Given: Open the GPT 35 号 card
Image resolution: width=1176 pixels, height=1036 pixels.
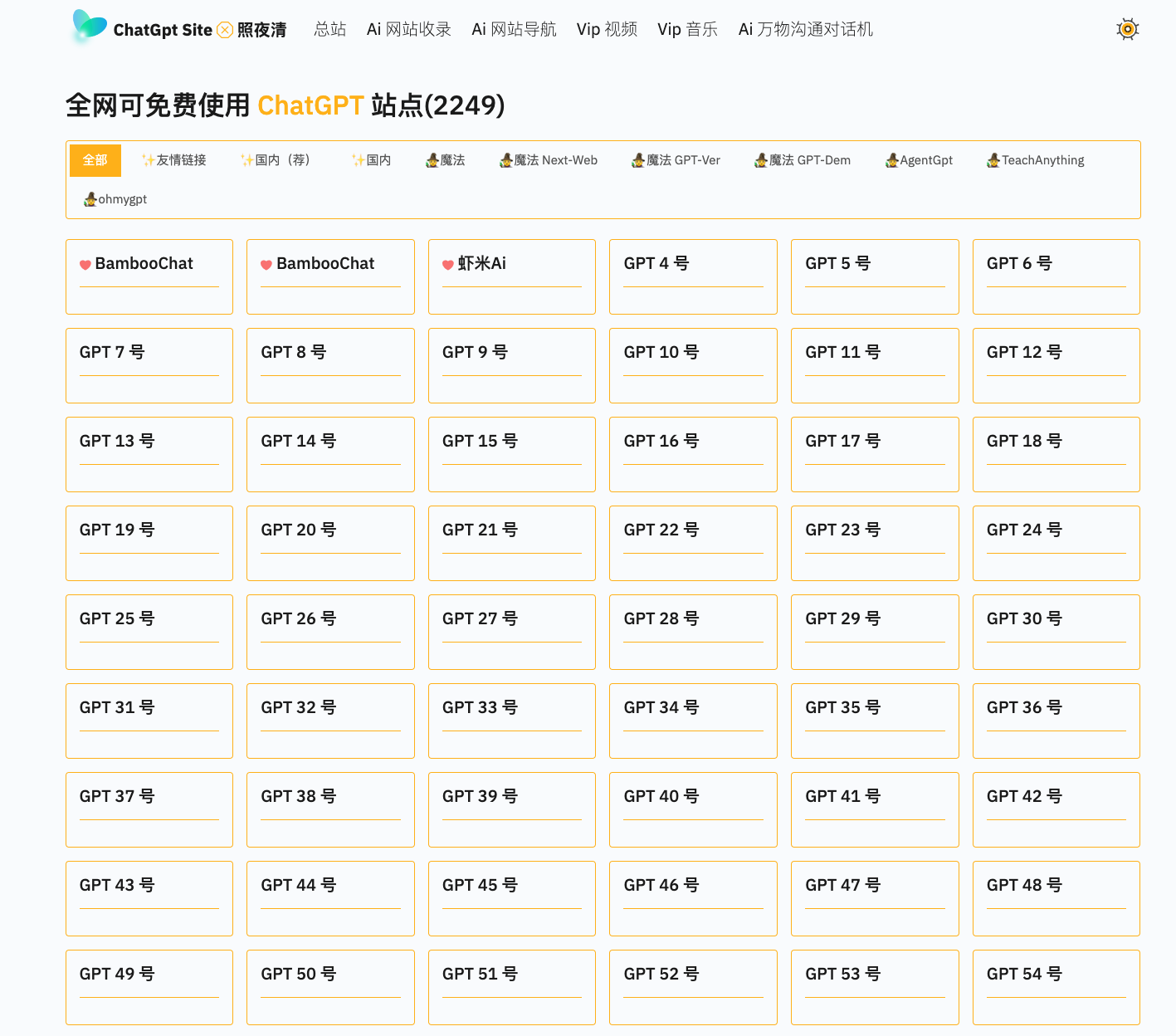Looking at the screenshot, I should [875, 721].
